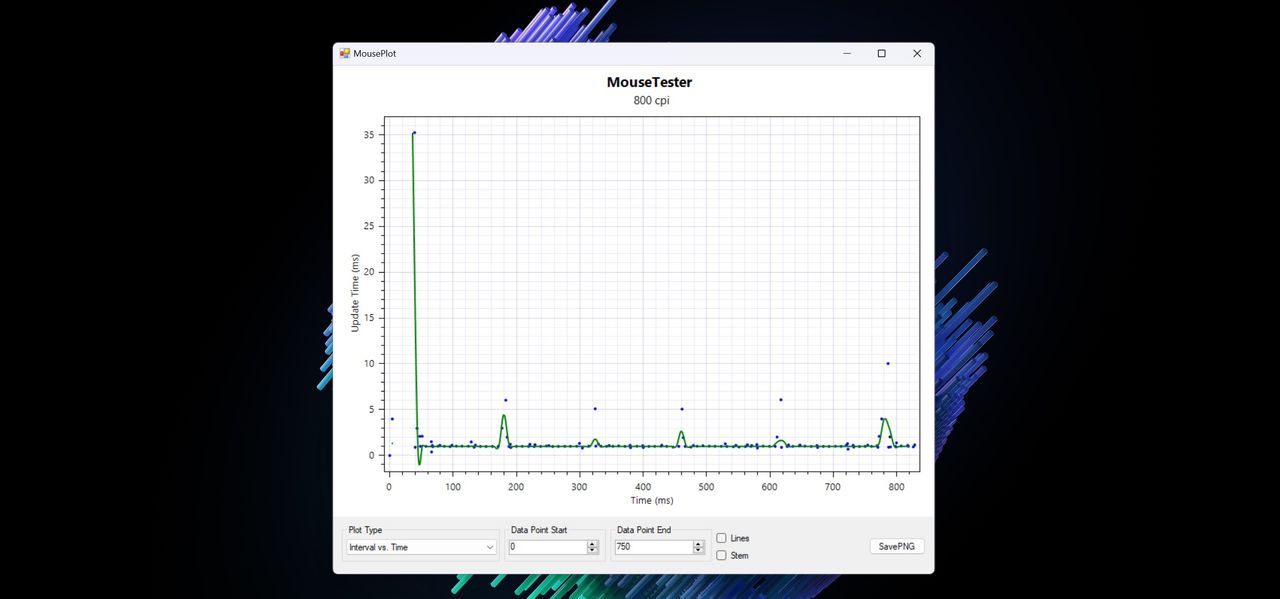Maximize the MousePlot window
The width and height of the screenshot is (1280, 599).
click(881, 54)
